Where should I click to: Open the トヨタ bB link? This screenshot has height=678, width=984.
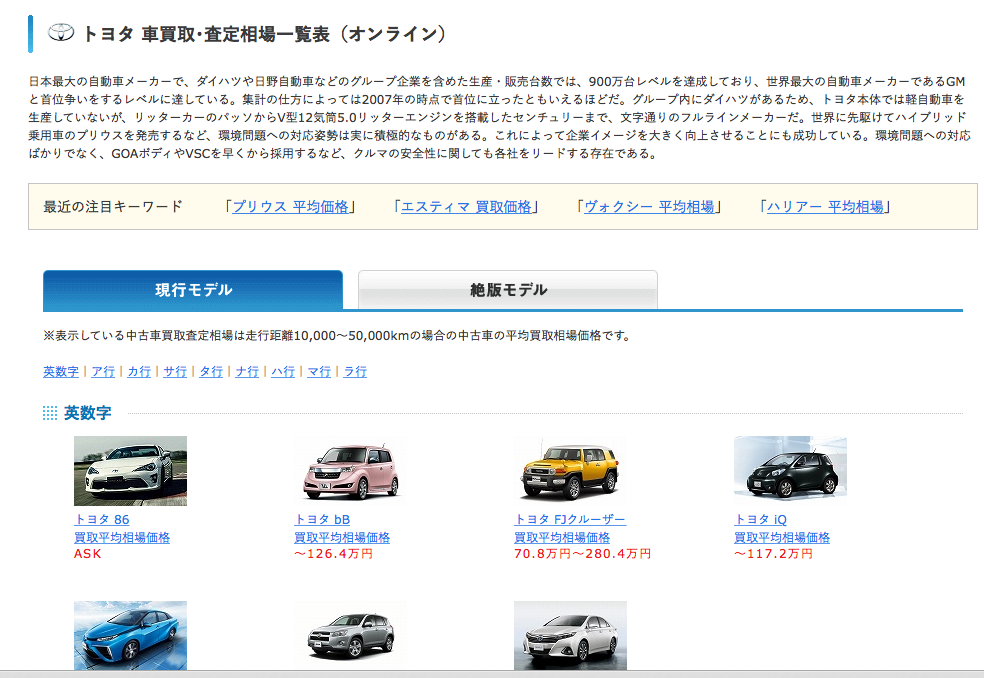point(322,520)
